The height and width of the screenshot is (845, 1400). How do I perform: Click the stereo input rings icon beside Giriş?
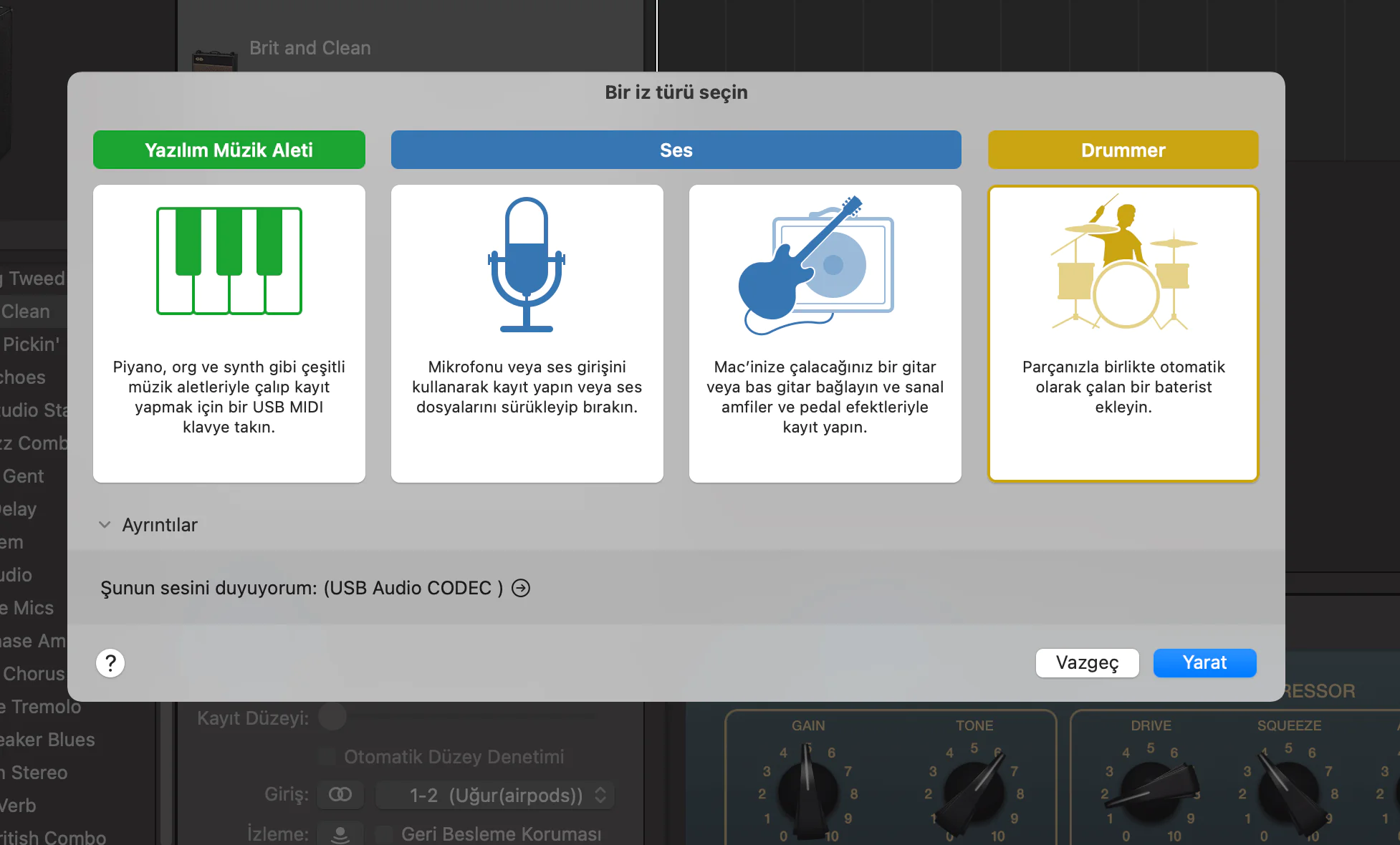tap(340, 795)
